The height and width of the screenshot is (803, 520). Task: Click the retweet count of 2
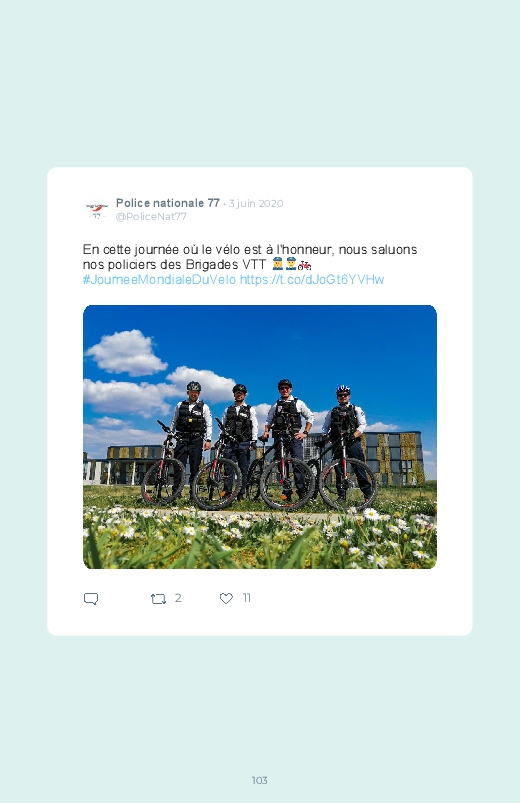point(178,598)
